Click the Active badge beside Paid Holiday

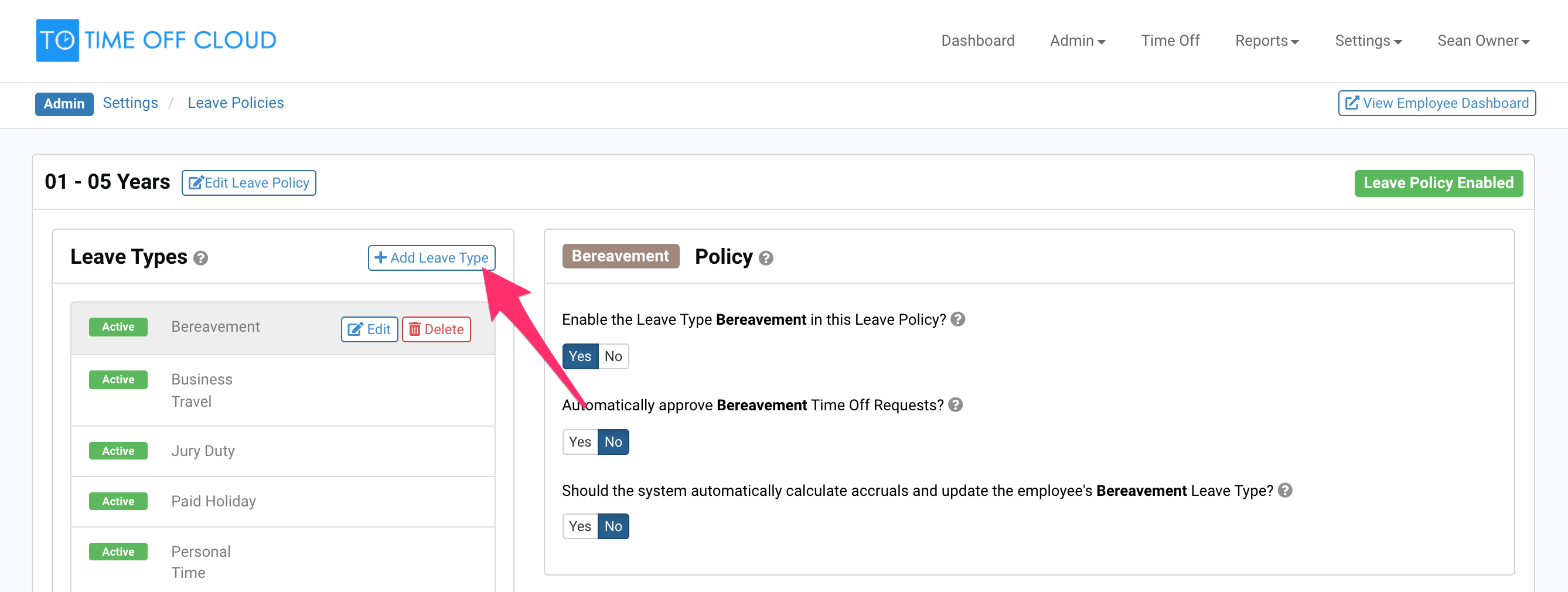[118, 501]
